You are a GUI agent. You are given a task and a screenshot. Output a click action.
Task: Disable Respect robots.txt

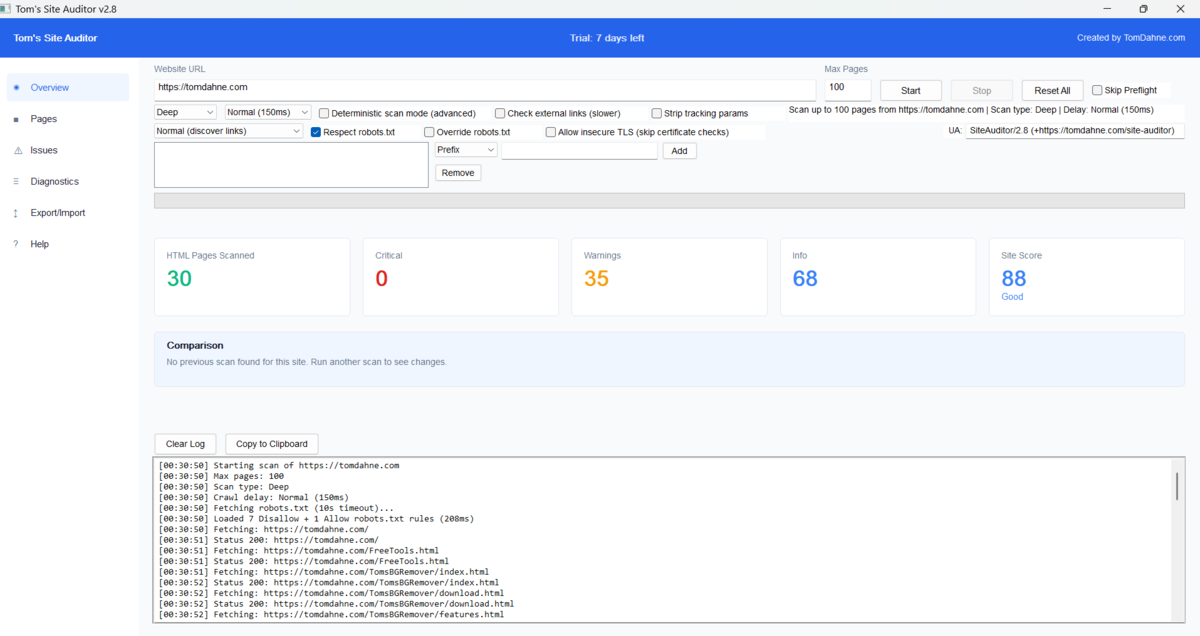(316, 131)
